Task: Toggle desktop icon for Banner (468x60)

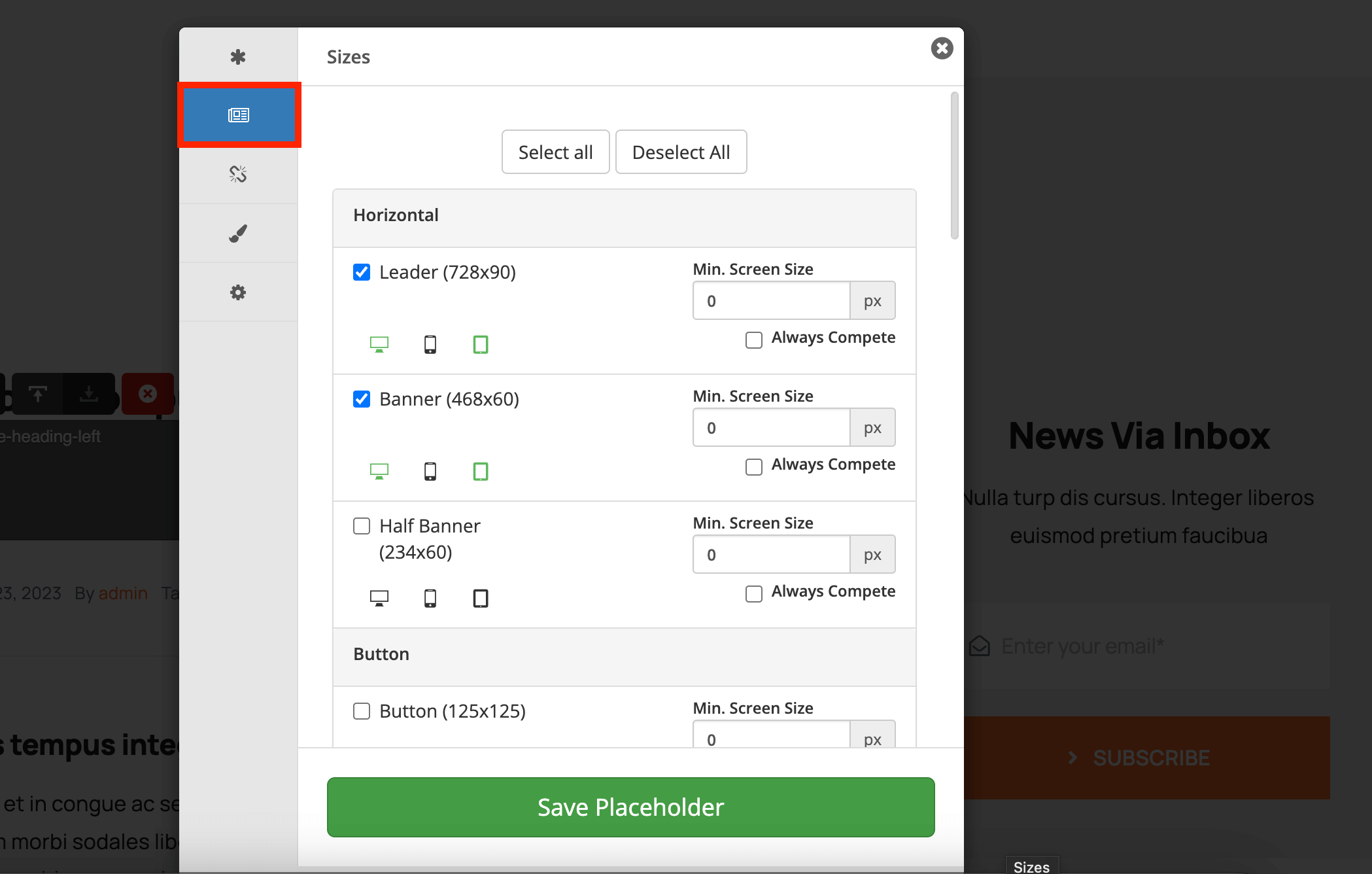Action: click(379, 471)
